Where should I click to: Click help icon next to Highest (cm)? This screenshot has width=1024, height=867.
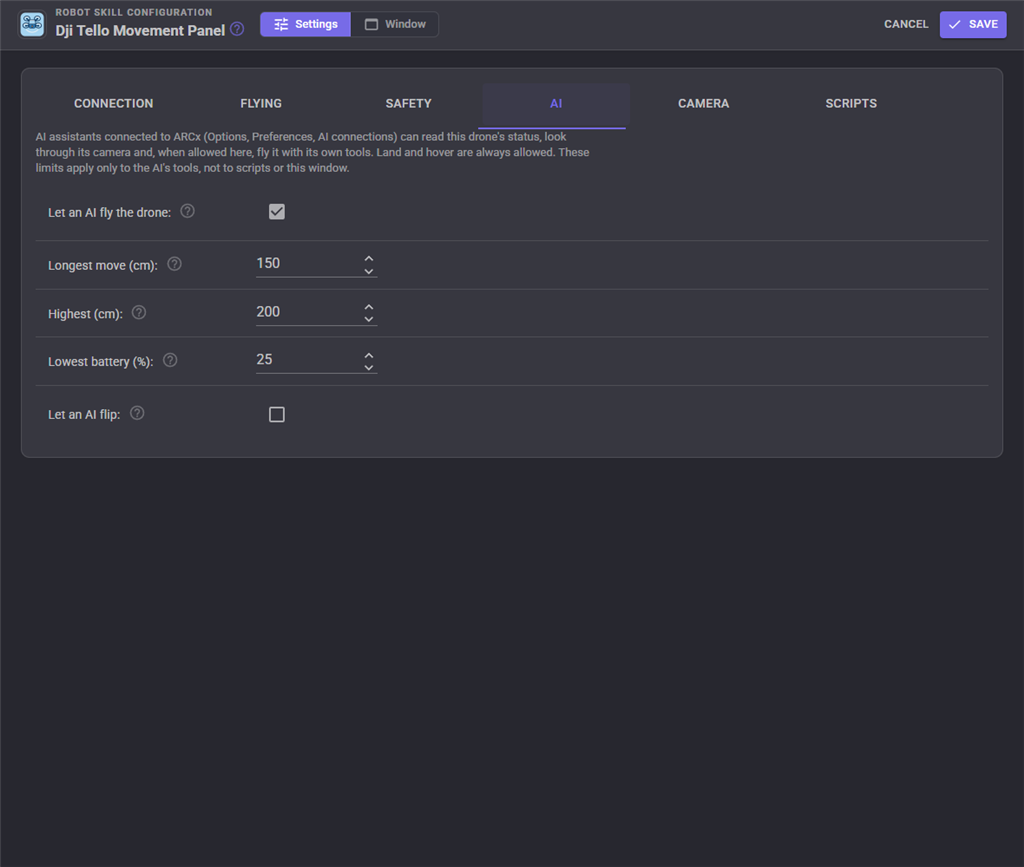pyautogui.click(x=139, y=313)
